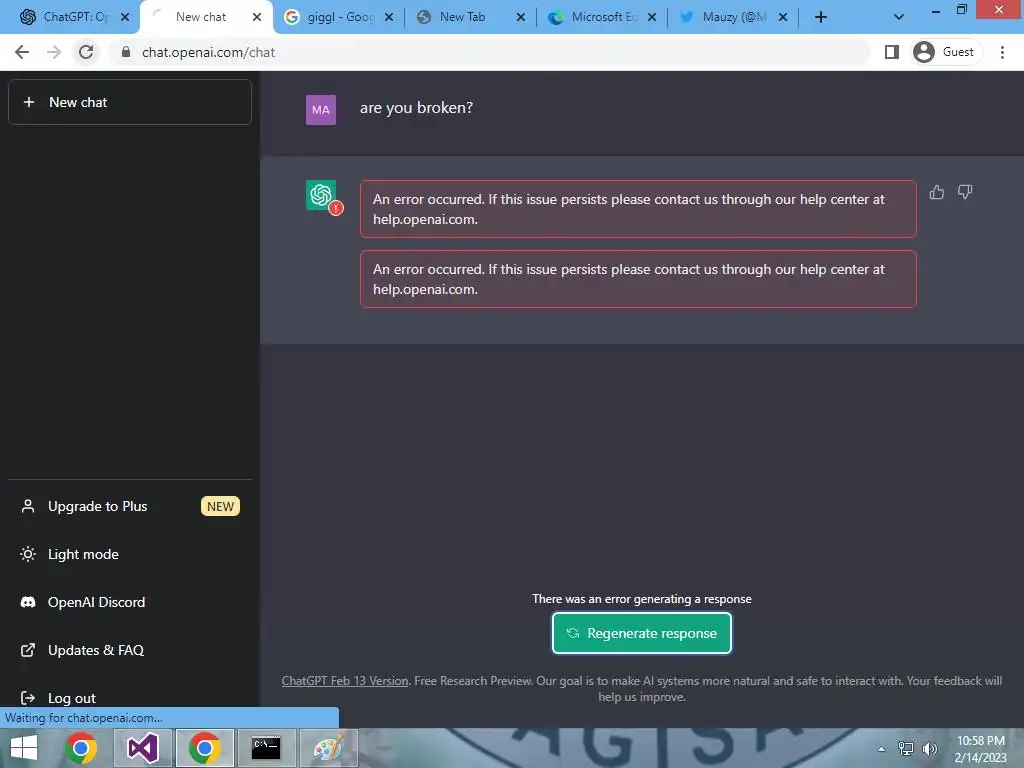The height and width of the screenshot is (768, 1024).
Task: Click the volume icon in system tray
Action: pos(929,748)
